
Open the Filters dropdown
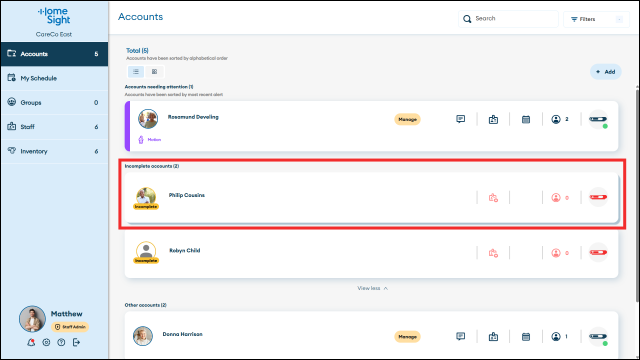click(x=596, y=19)
